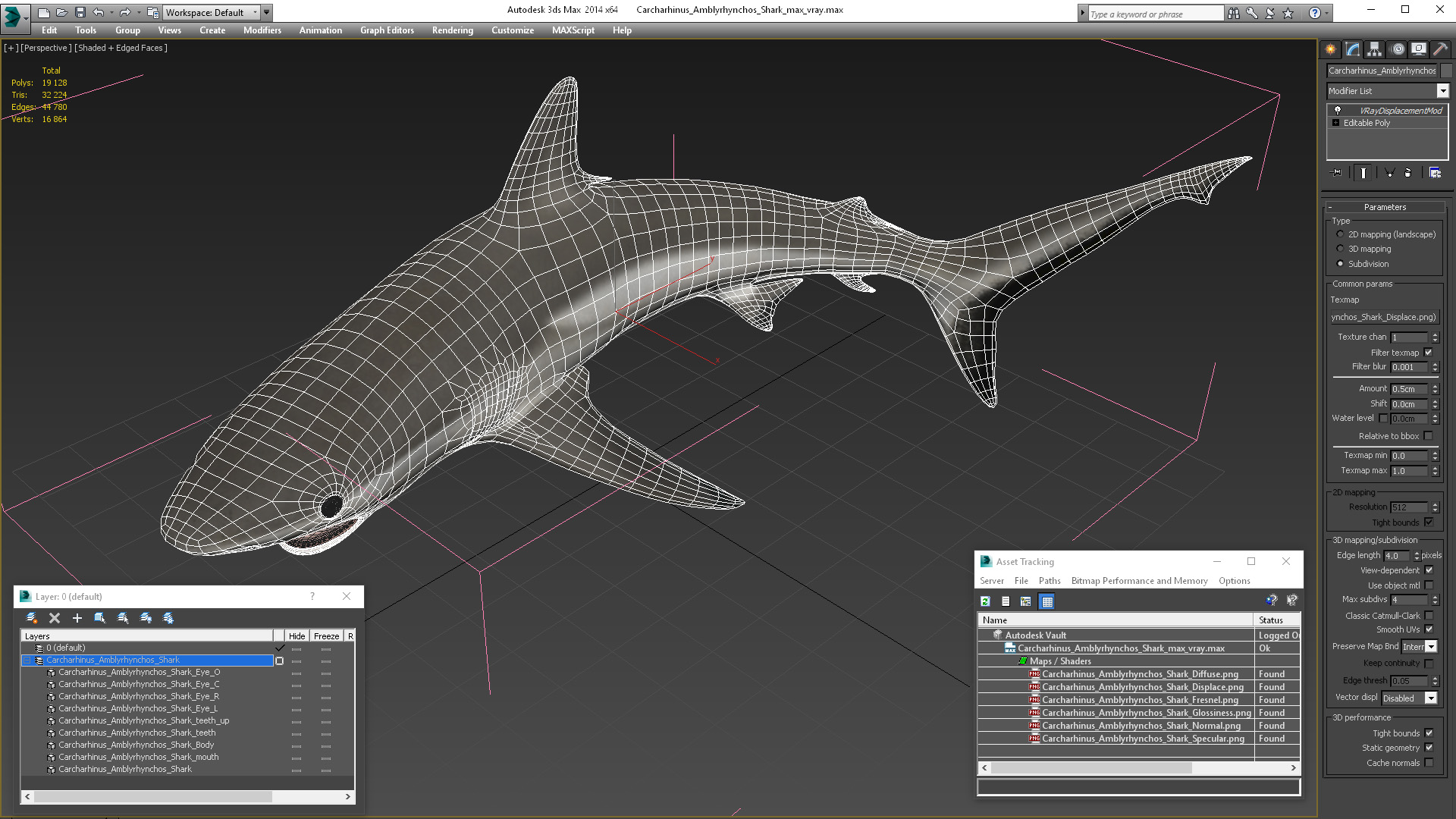
Task: Click Select Highlighted Objects icon in Layer dialog
Action: tap(99, 618)
